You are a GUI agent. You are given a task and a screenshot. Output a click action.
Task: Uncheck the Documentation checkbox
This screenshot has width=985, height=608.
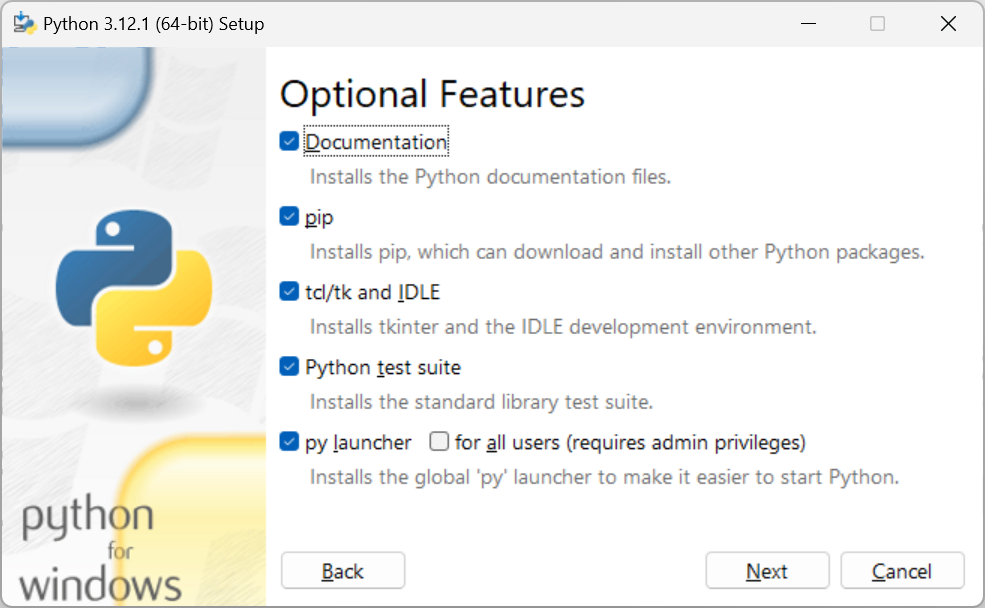(289, 142)
